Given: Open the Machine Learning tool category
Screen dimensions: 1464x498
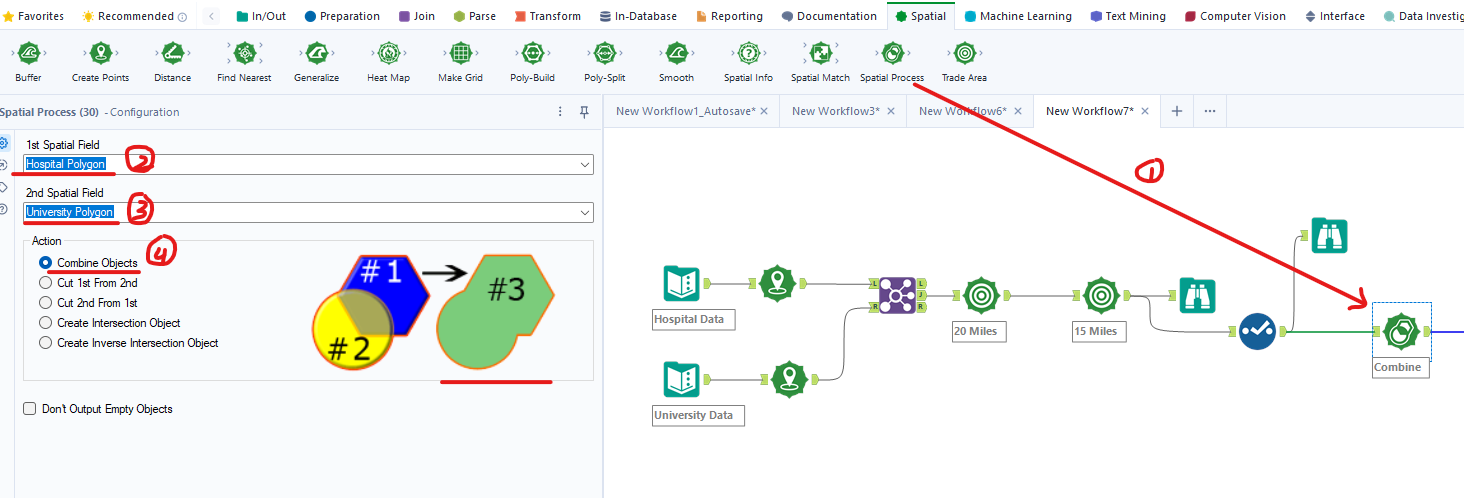Looking at the screenshot, I should click(x=1018, y=16).
